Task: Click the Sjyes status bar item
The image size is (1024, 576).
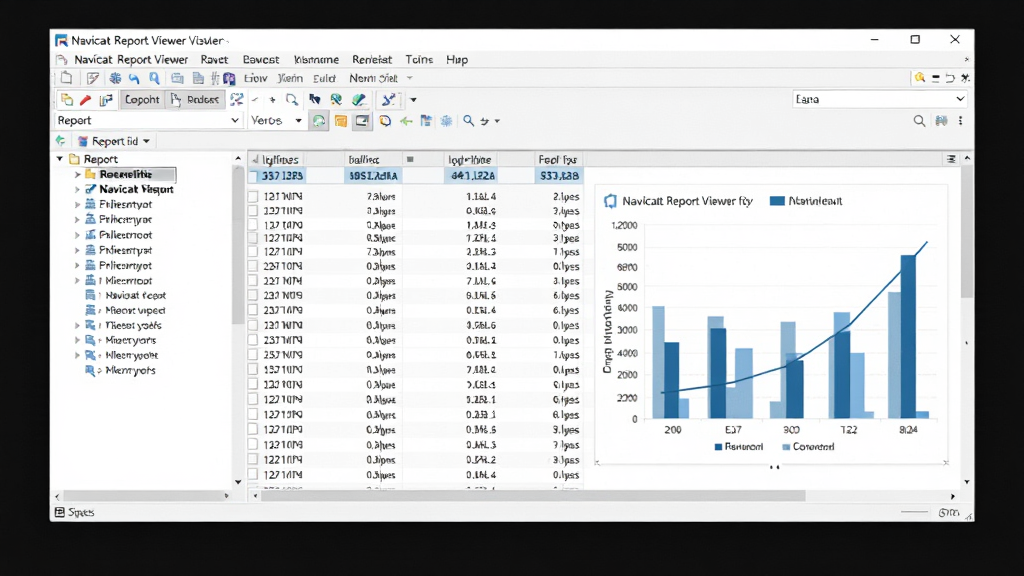Action: 74,513
